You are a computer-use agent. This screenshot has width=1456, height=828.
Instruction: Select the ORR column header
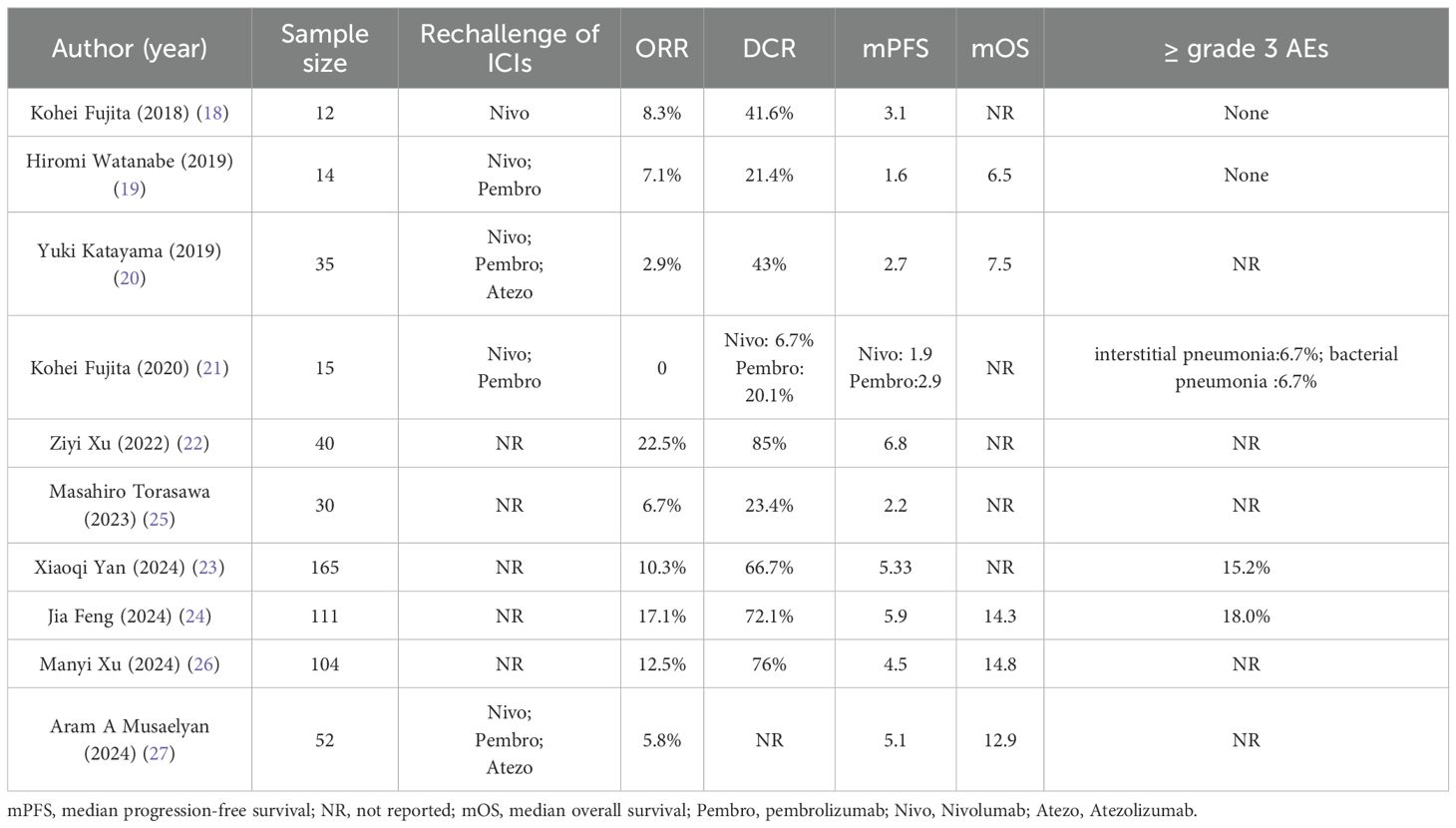click(x=662, y=48)
